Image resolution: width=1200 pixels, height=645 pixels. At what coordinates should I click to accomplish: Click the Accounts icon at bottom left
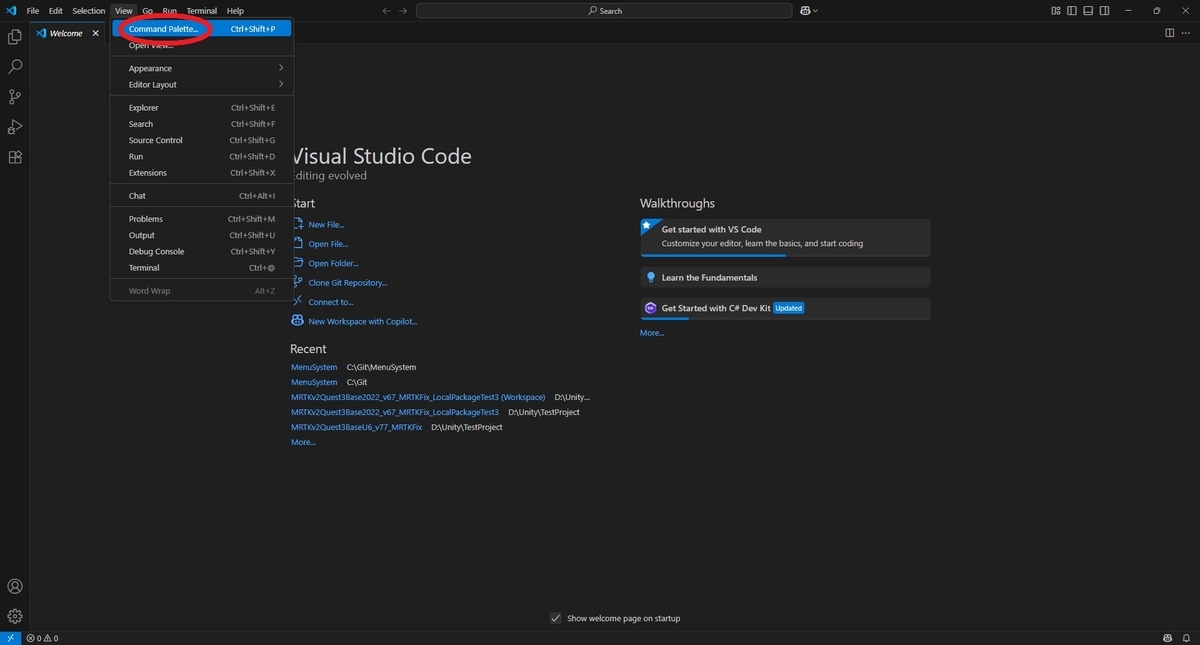pos(14,586)
